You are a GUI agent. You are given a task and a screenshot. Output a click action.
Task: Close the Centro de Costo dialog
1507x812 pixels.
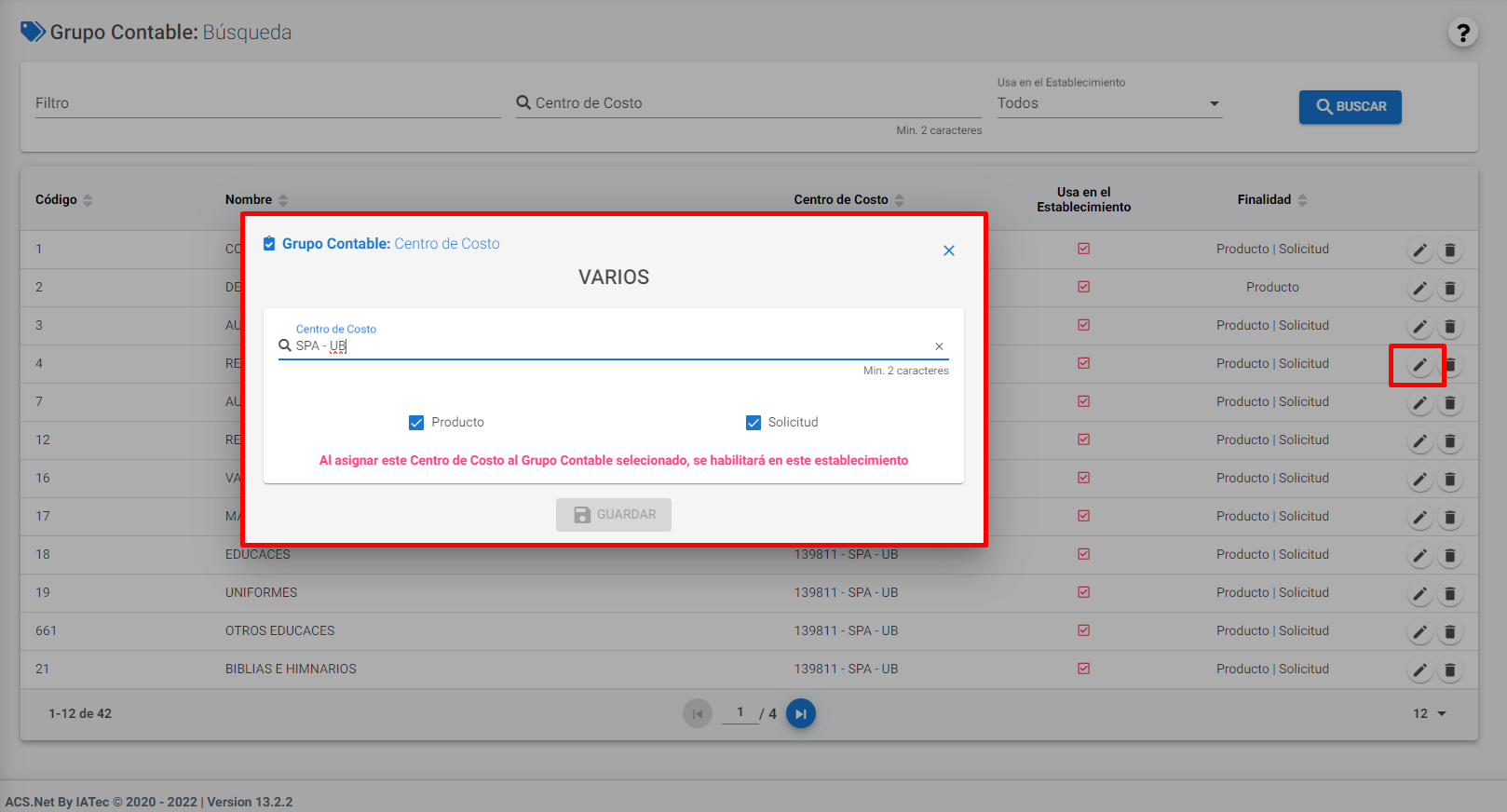pos(949,250)
